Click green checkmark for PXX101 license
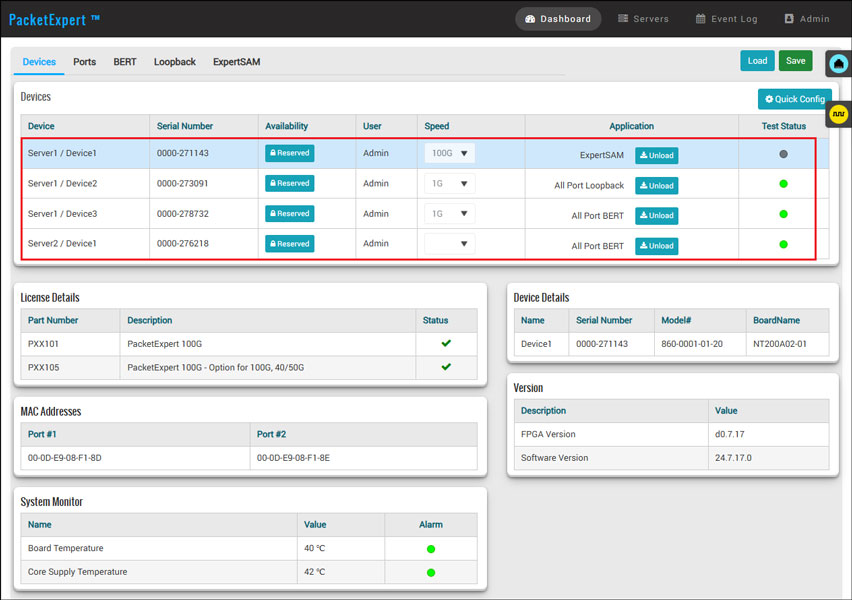Image resolution: width=852 pixels, height=600 pixels. pyautogui.click(x=446, y=343)
